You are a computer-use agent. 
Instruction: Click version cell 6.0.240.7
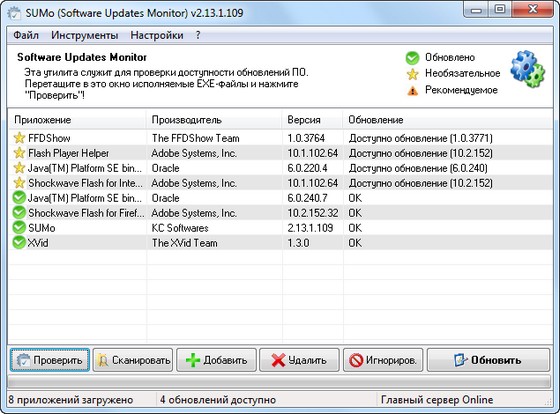(x=308, y=198)
